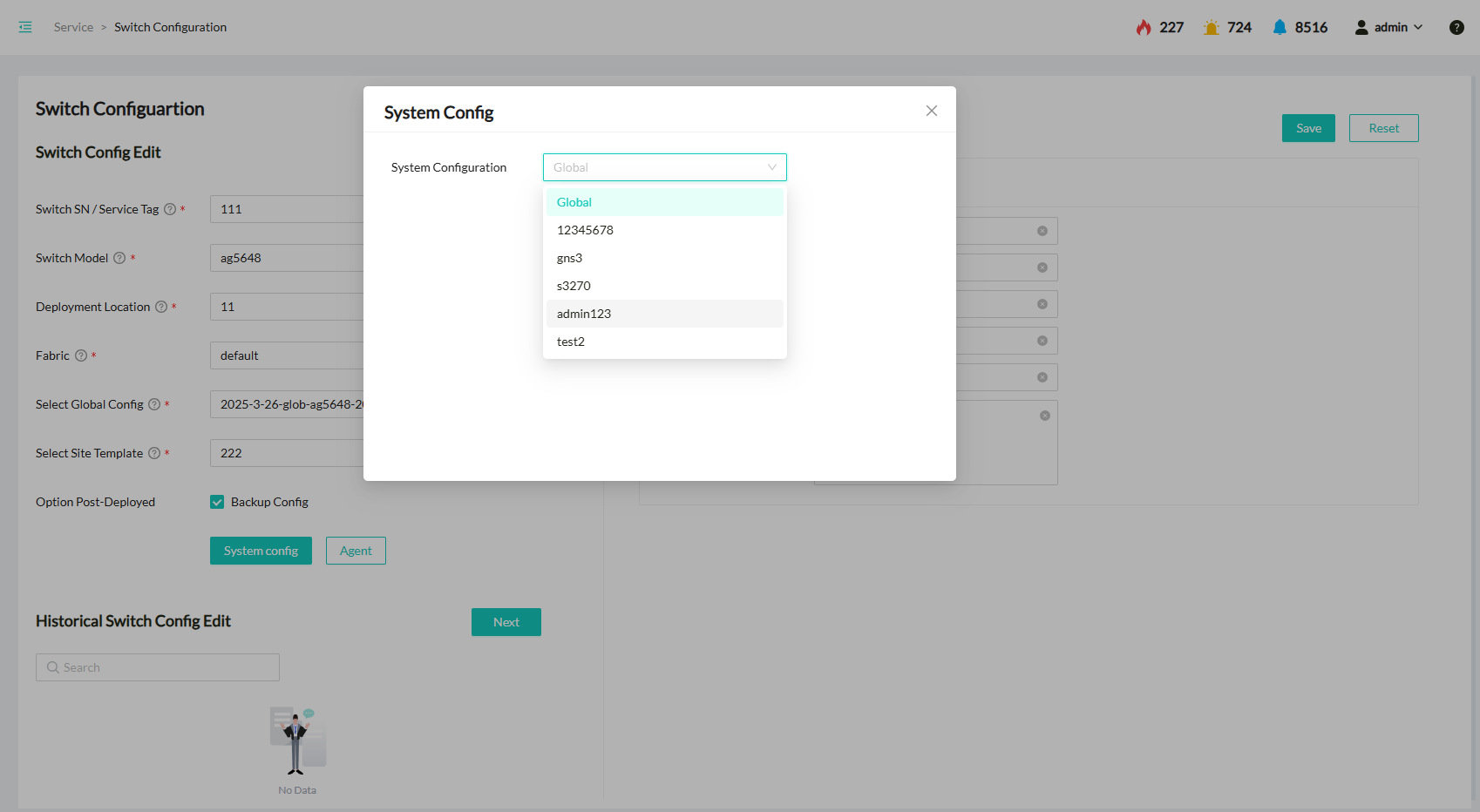Screen dimensions: 1480x812
Task: Toggle the Backup Config checkbox
Action: click(x=217, y=502)
